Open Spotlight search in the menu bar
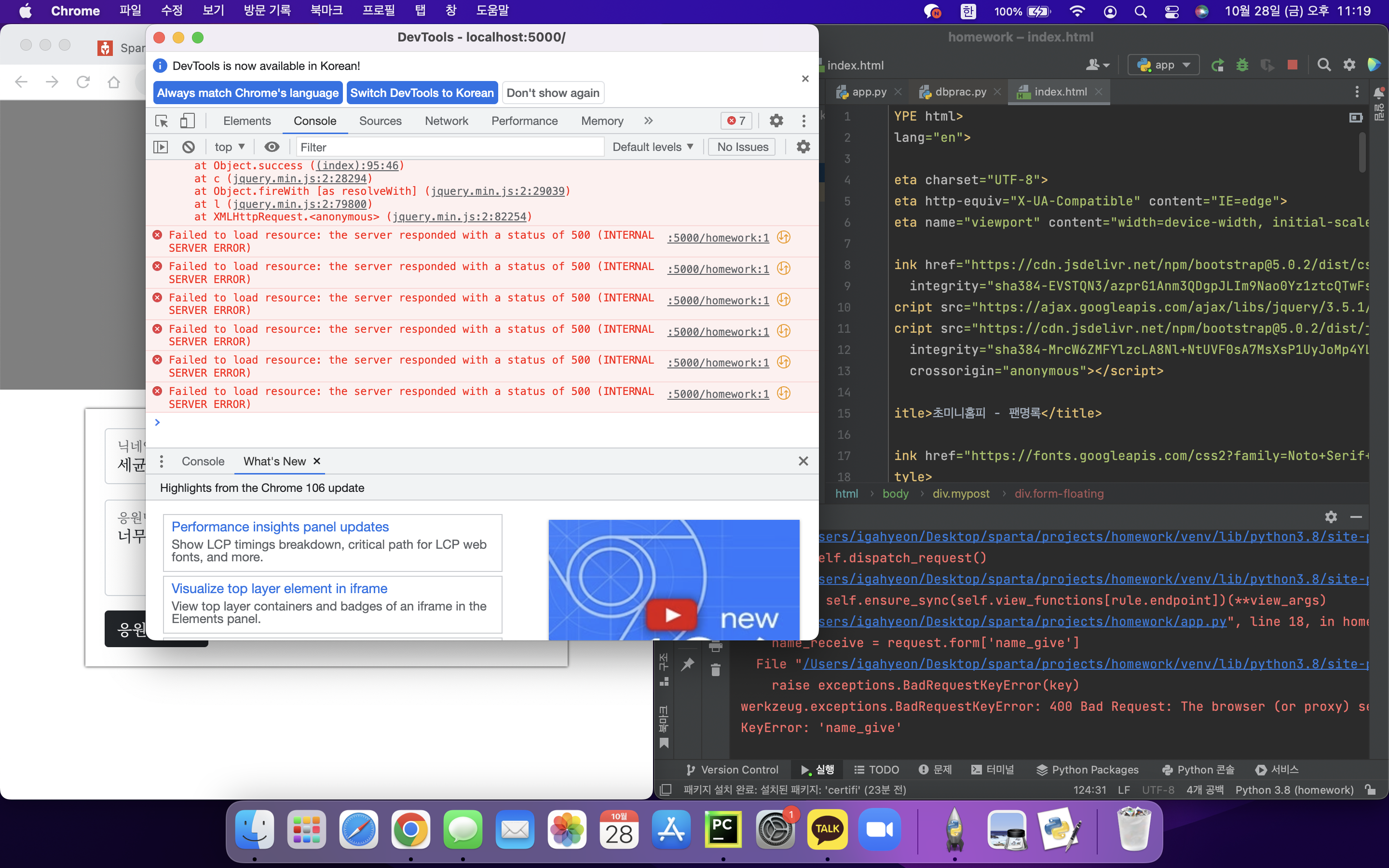The width and height of the screenshot is (1389, 868). pos(1141,12)
